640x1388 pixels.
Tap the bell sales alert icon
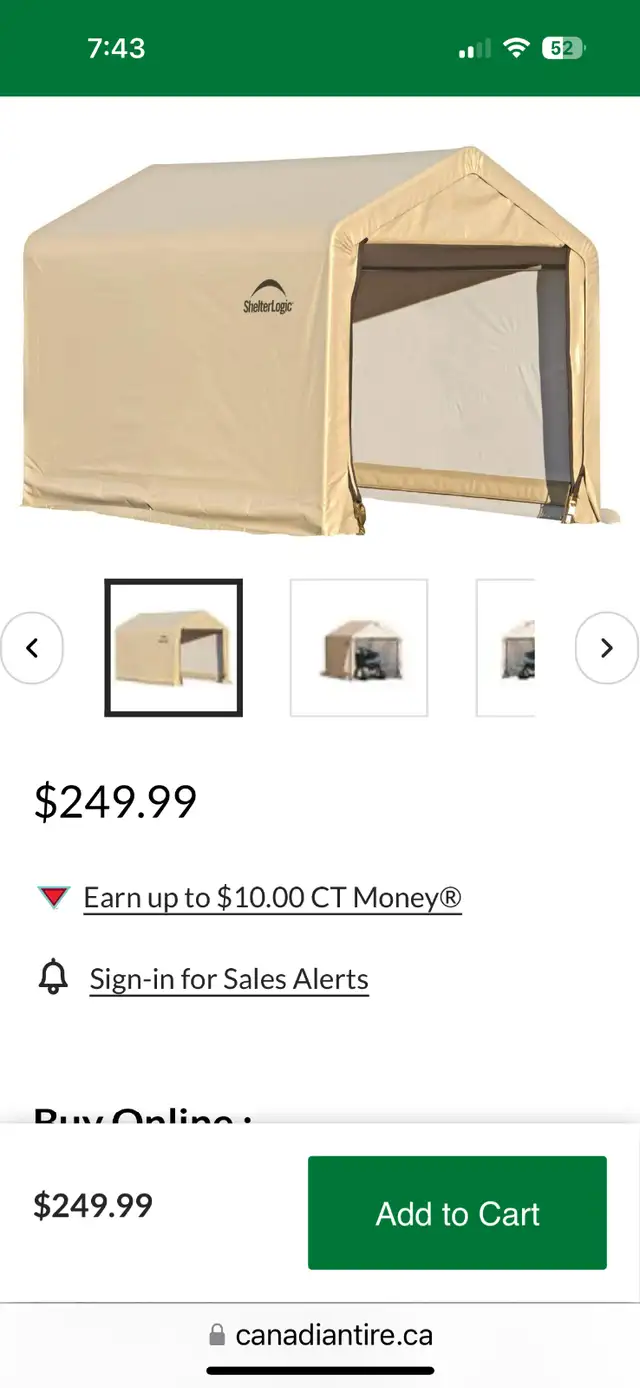[53, 977]
